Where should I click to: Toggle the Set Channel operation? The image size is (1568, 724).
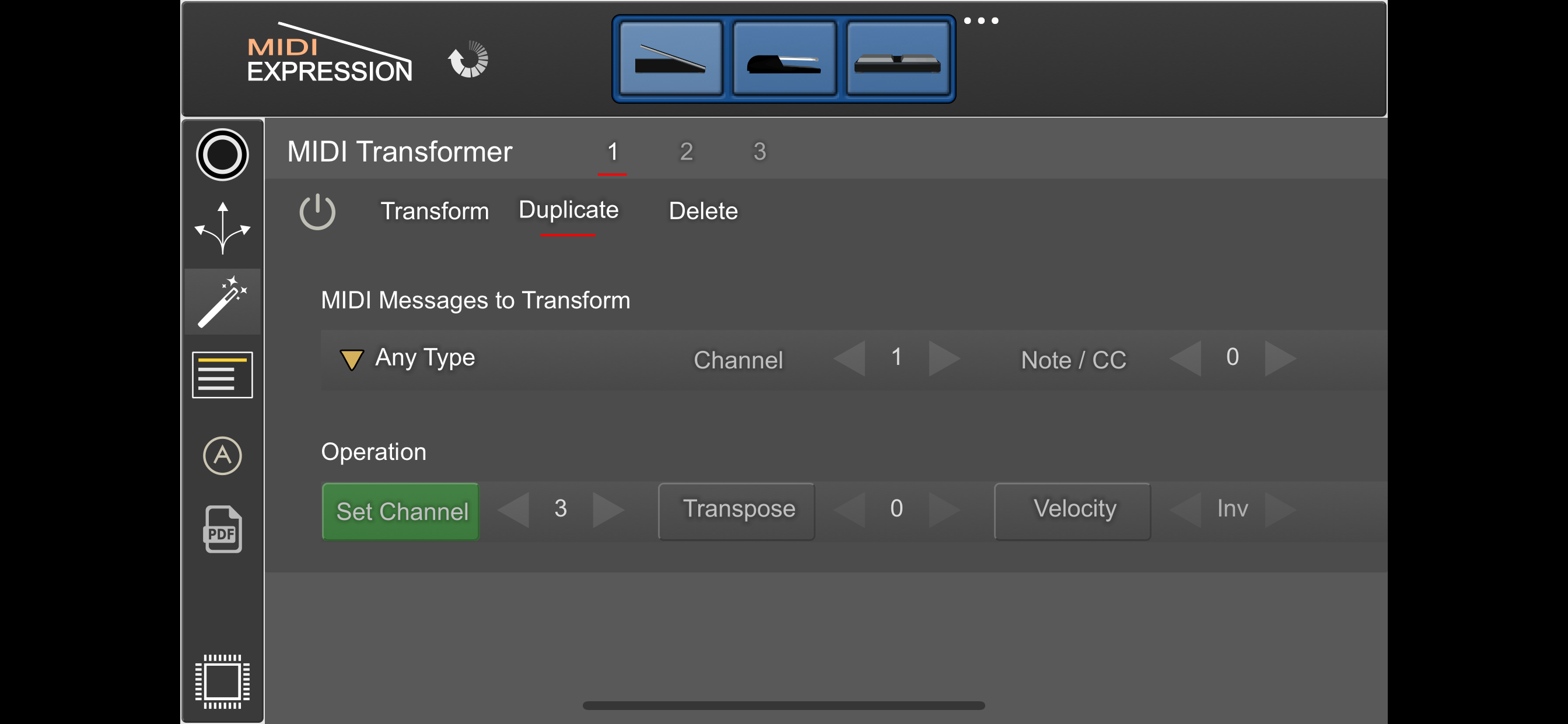click(x=401, y=511)
